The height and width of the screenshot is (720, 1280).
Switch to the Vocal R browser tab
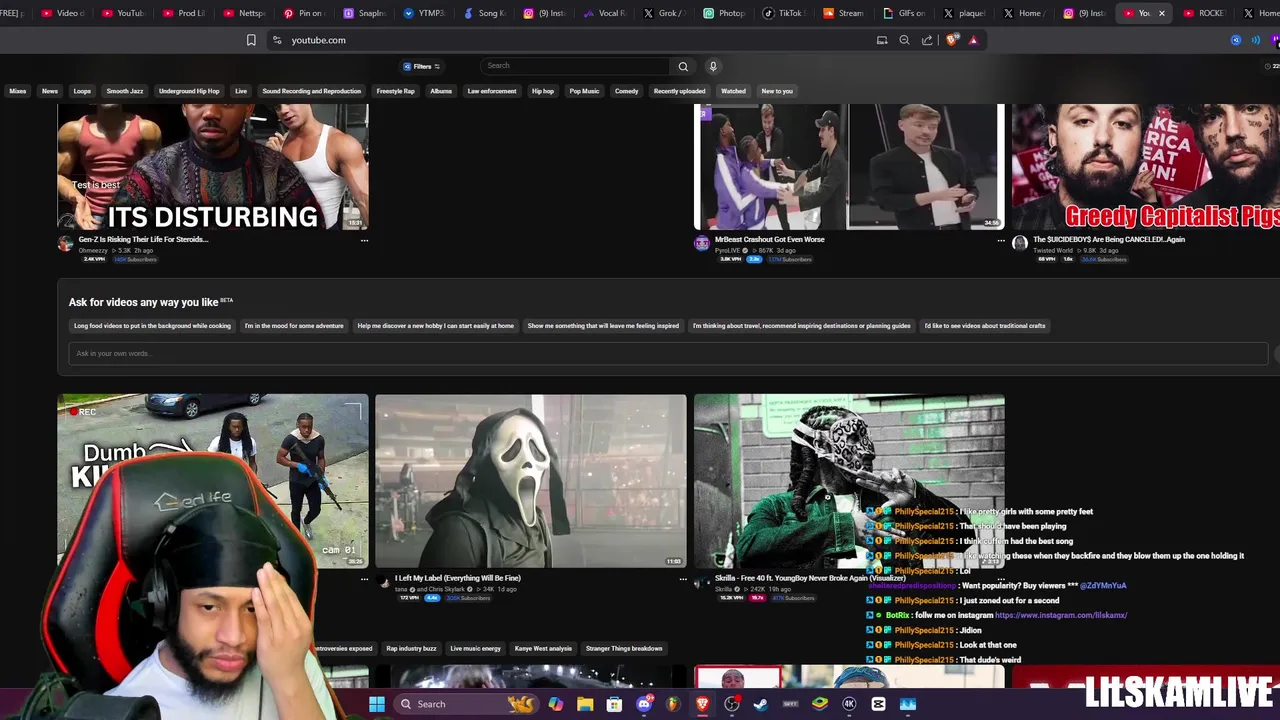tap(604, 13)
